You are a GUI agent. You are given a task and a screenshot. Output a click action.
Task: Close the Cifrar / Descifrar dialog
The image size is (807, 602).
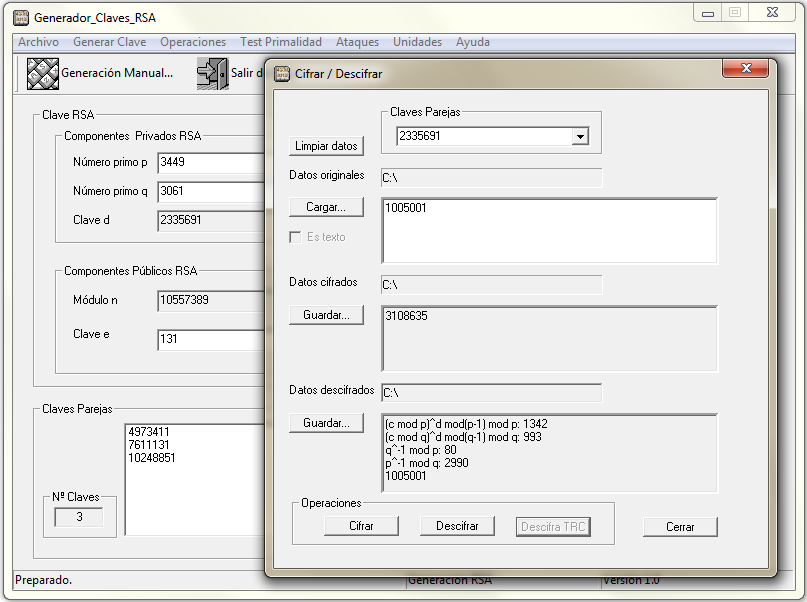click(x=746, y=68)
